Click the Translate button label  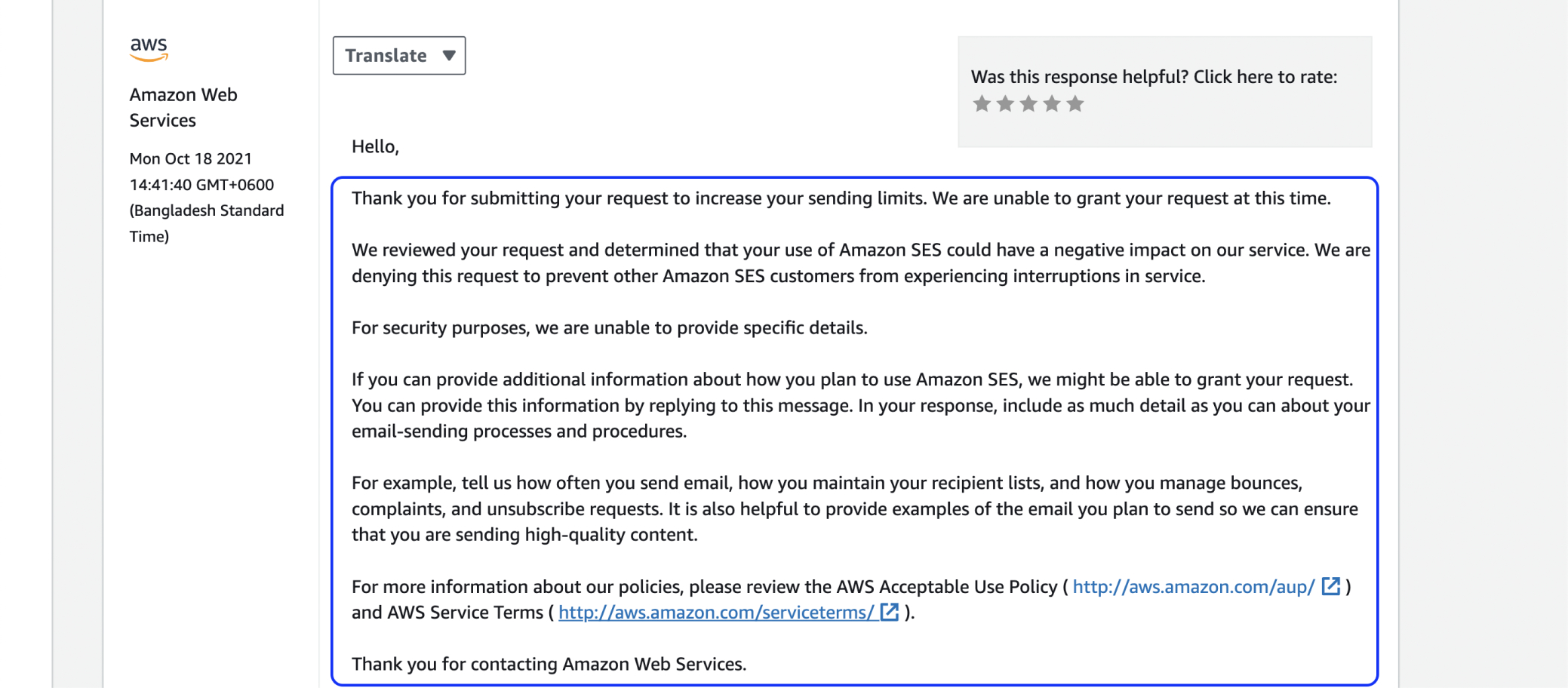(x=384, y=55)
